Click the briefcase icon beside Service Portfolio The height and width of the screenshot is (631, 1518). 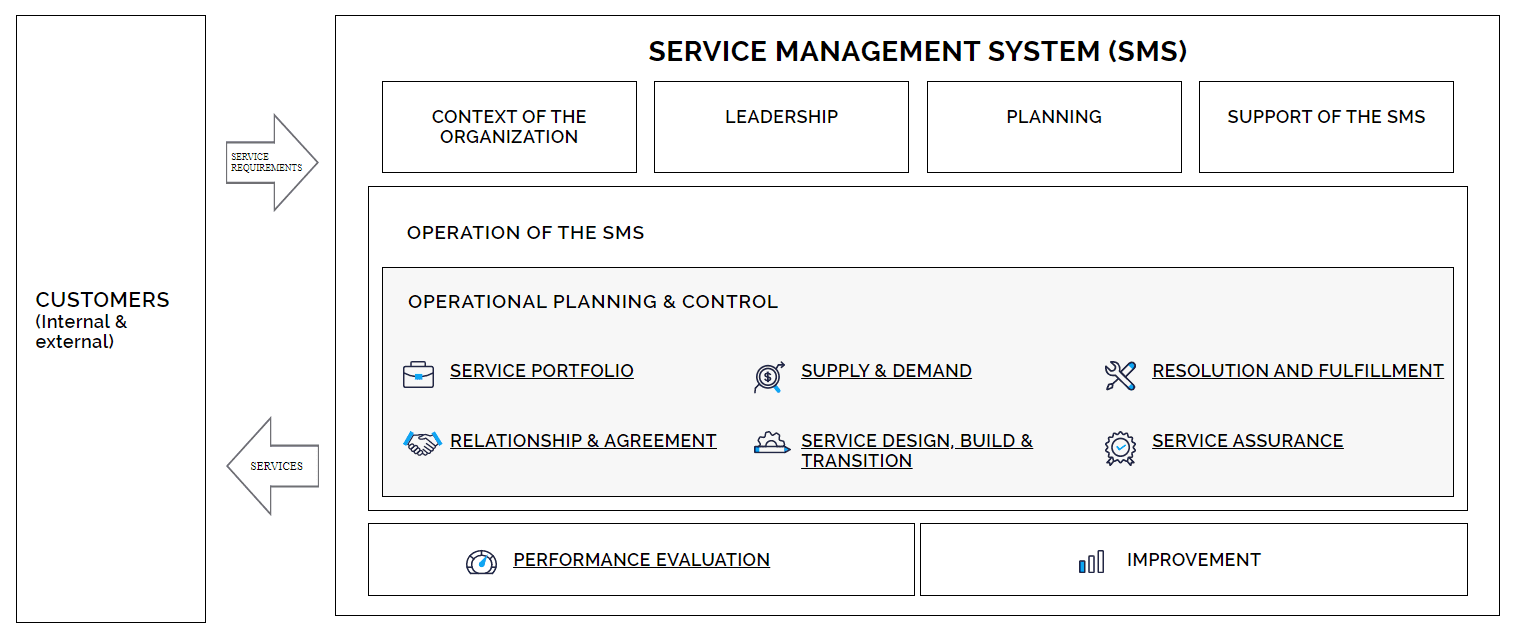[x=418, y=375]
